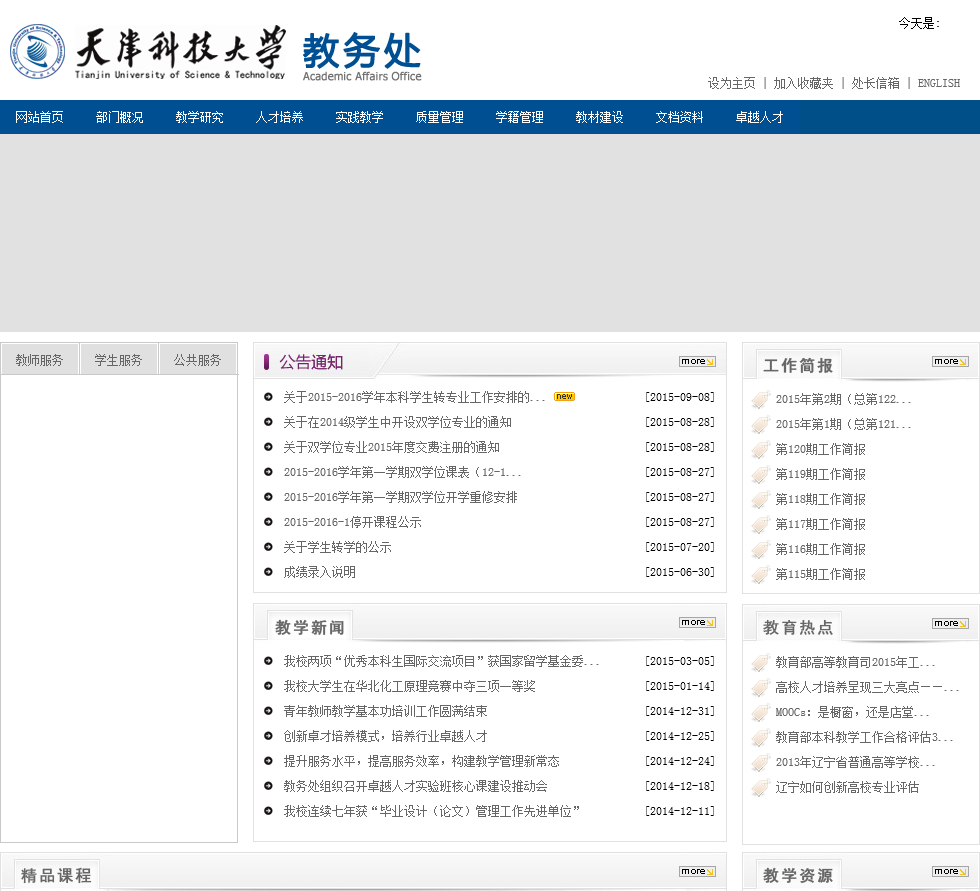Click the 'new' badge on first notice
Image resolution: width=980 pixels, height=891 pixels.
click(564, 397)
